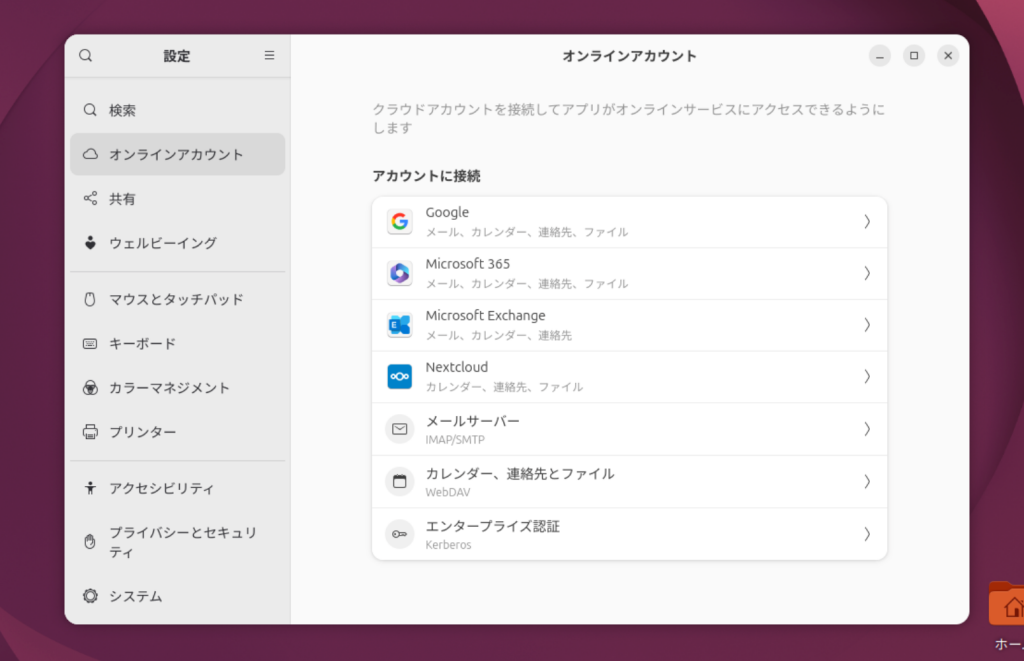Viewport: 1024px width, 661px height.
Task: Open マウスとタッチパッド settings
Action: point(176,299)
